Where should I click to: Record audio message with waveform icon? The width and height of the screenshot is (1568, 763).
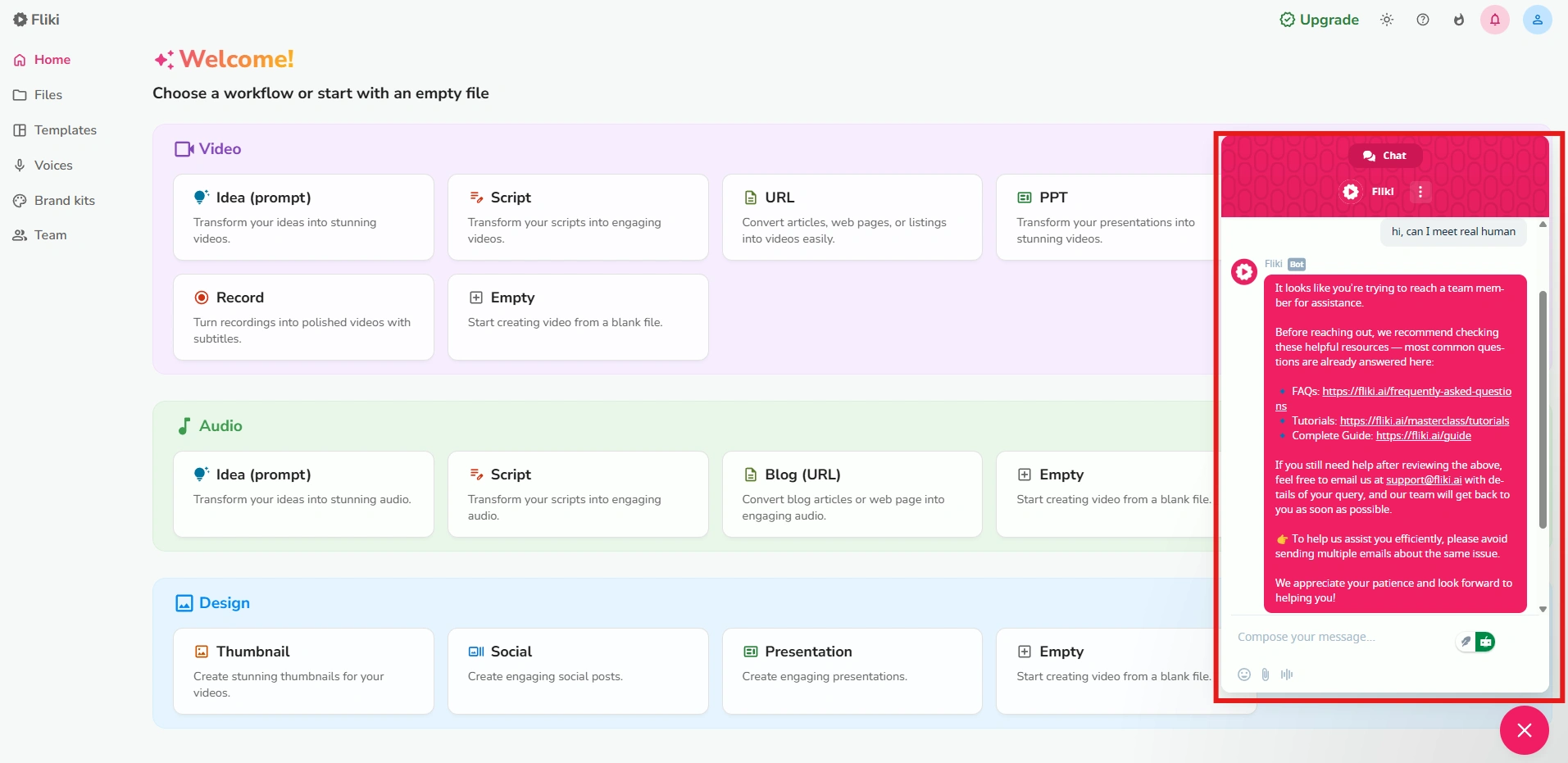1287,674
